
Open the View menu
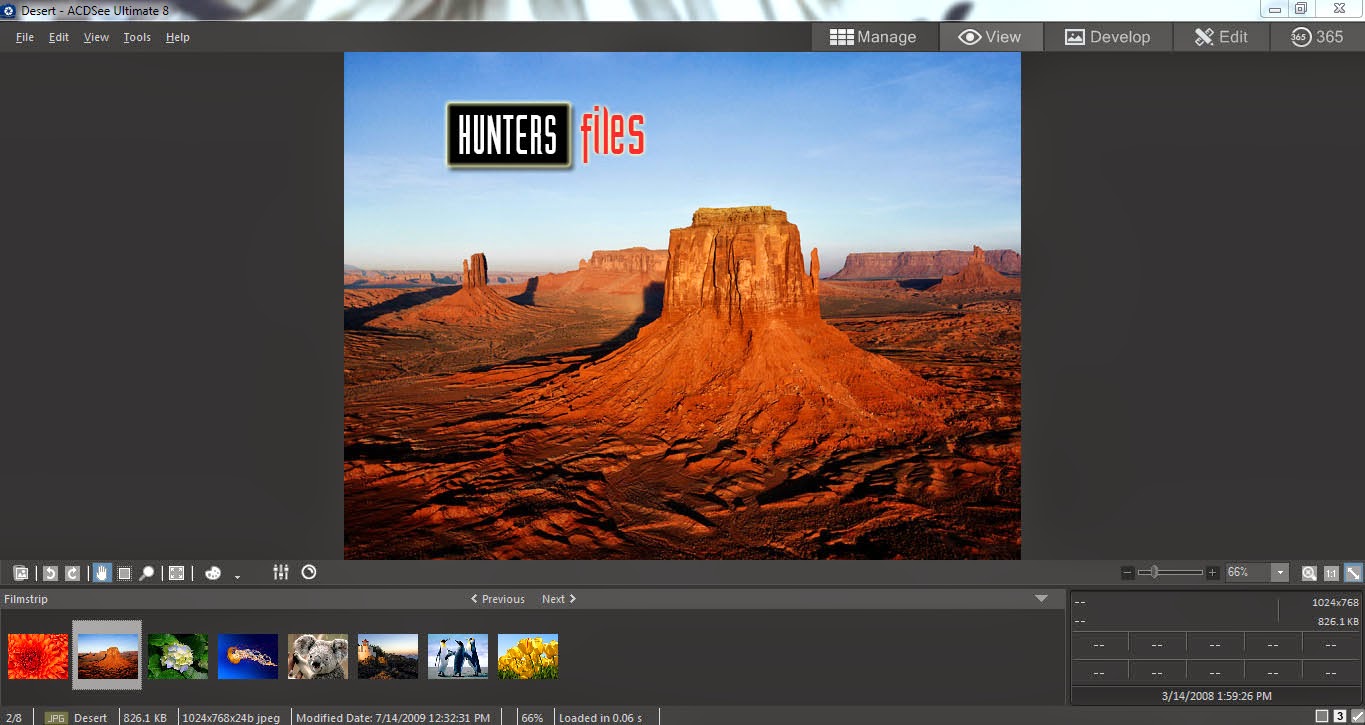(x=96, y=37)
